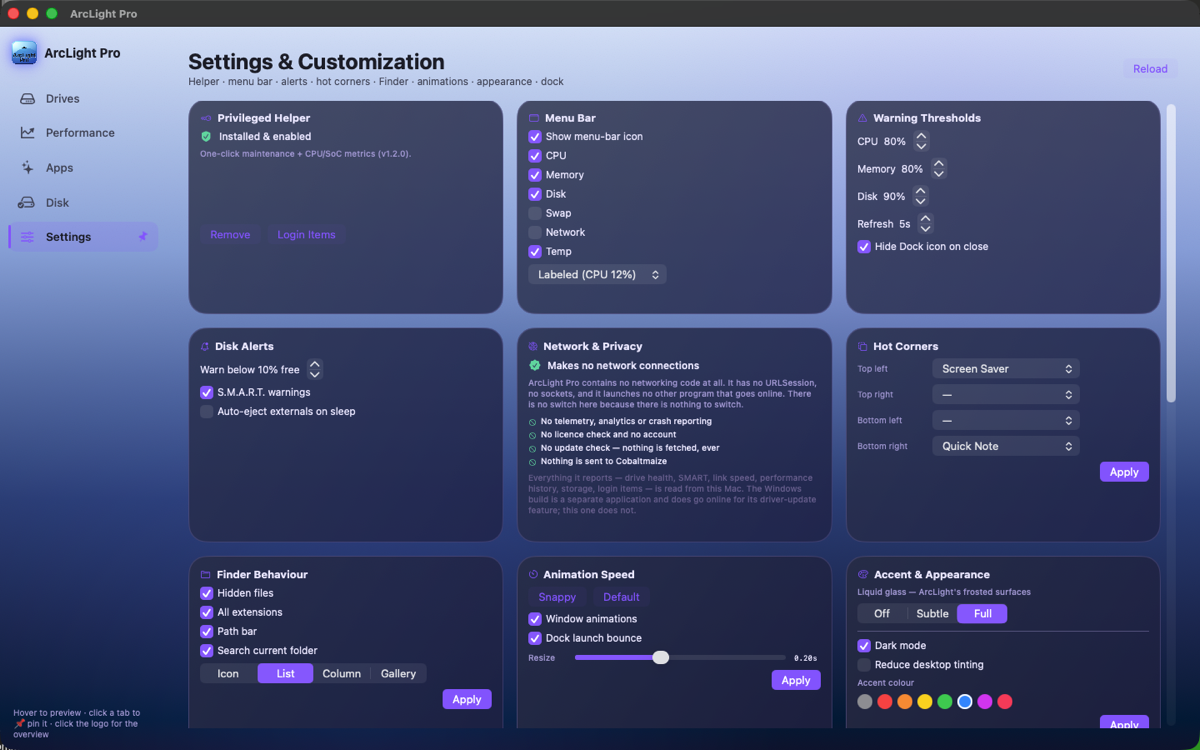Screen dimensions: 1200x750
Task: Pick the green accent colour swatch
Action: [945, 702]
